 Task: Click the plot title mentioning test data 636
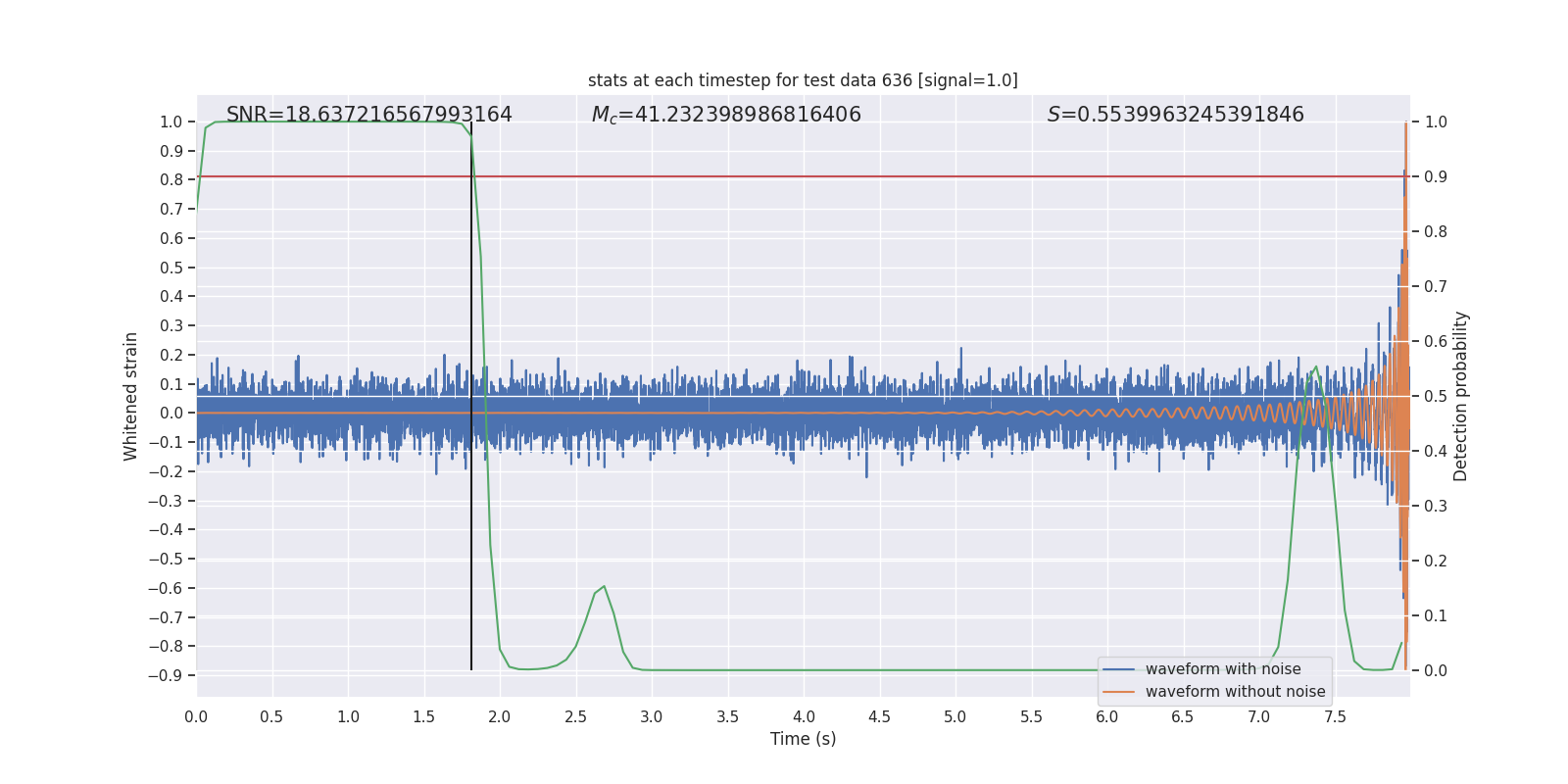coord(803,80)
